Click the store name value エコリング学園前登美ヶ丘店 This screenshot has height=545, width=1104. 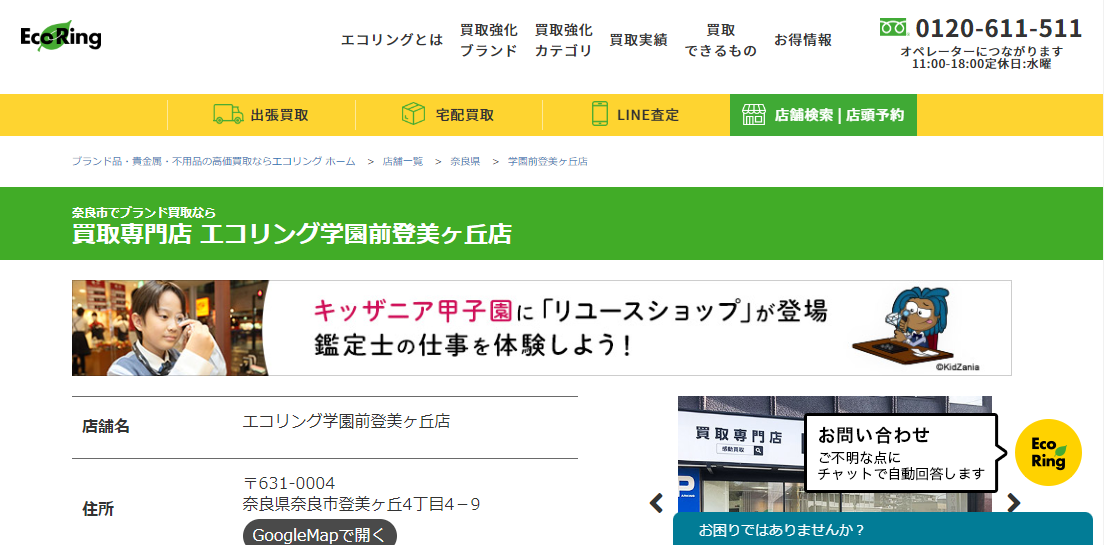coord(346,421)
